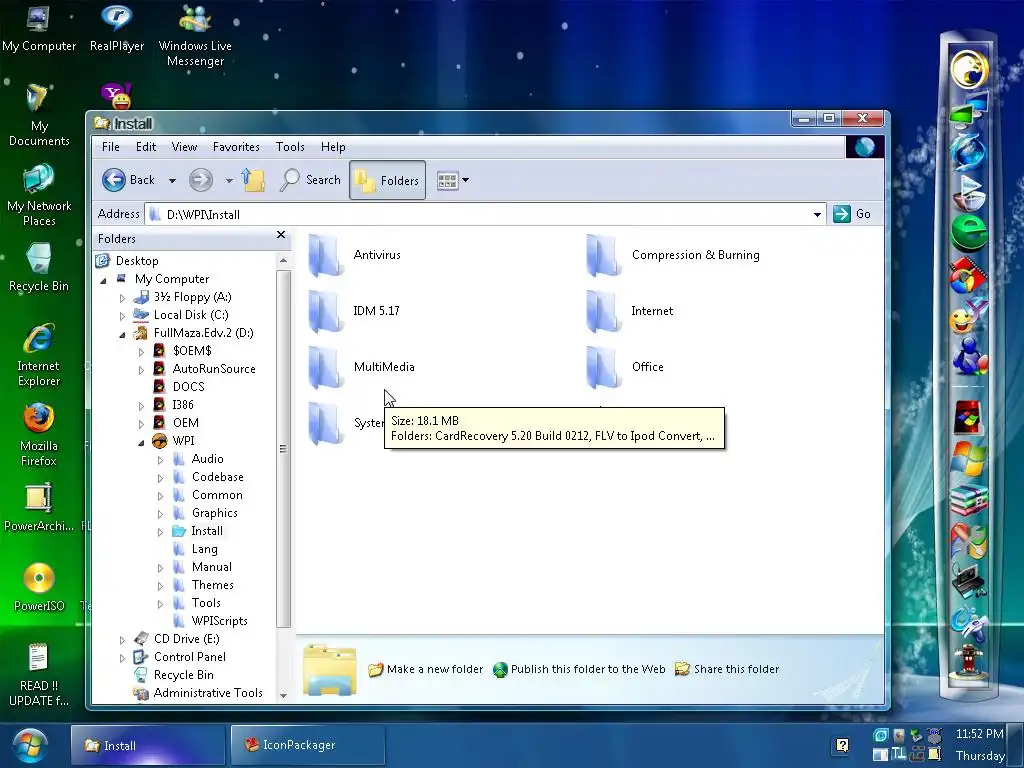The width and height of the screenshot is (1024, 768).
Task: Open the Help menu
Action: coord(333,147)
